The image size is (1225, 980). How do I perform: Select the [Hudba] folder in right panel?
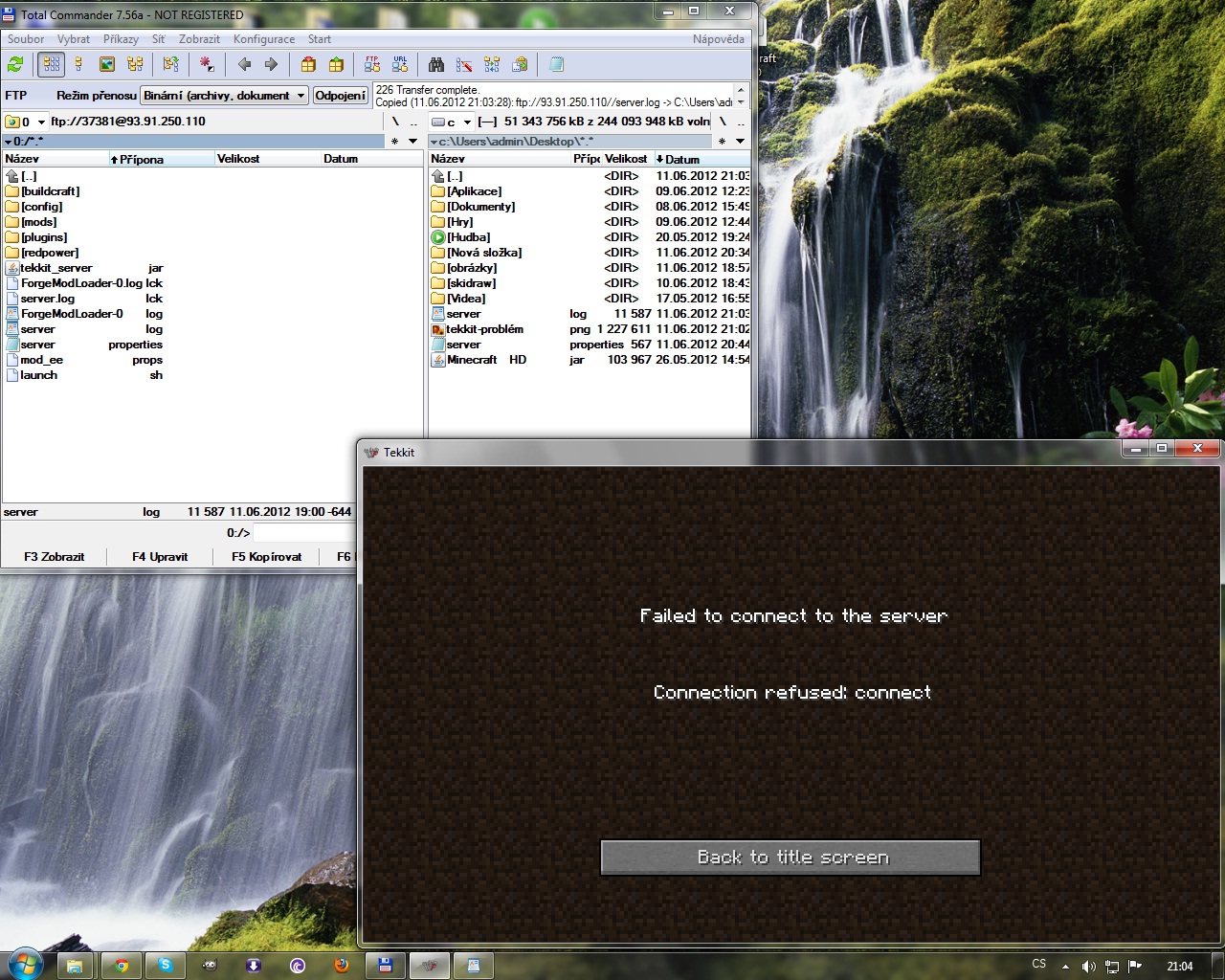click(x=590, y=237)
